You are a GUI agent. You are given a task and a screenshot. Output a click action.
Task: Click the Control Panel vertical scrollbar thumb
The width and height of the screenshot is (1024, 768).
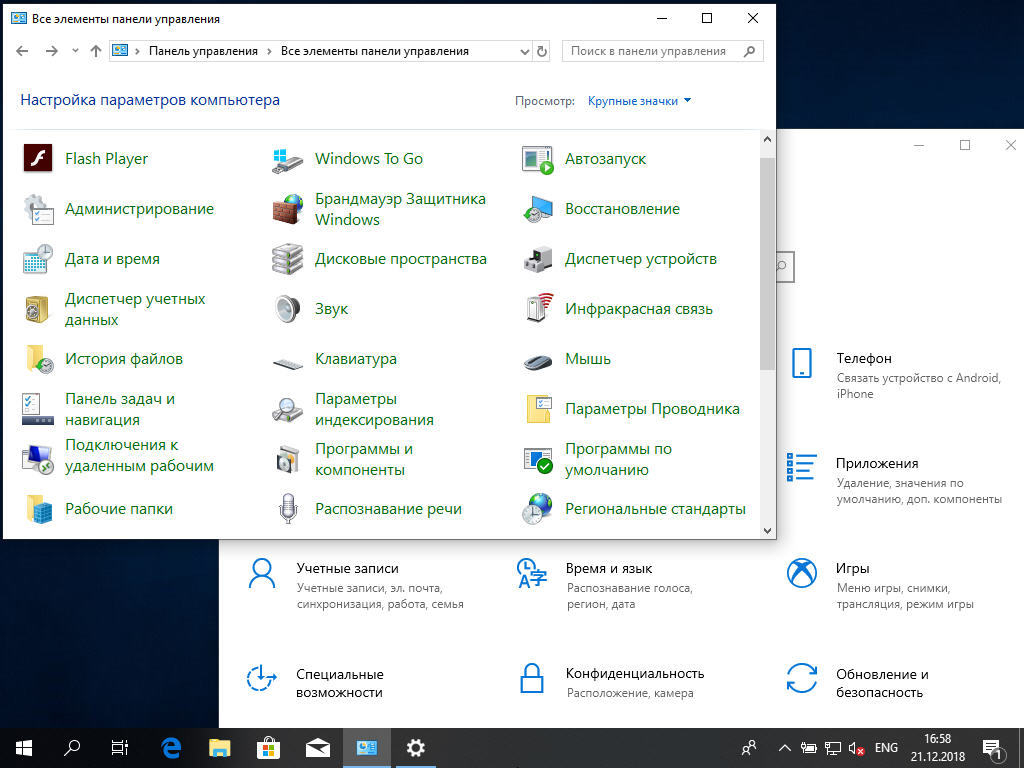click(x=767, y=262)
